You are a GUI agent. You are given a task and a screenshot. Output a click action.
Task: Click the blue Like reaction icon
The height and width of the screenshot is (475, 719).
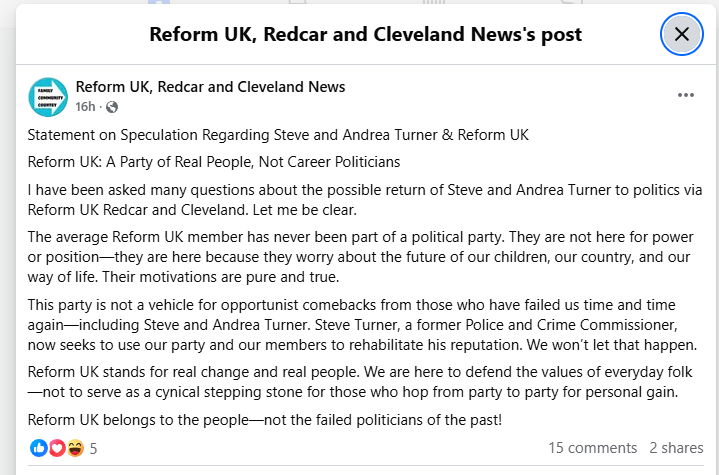click(x=39, y=448)
